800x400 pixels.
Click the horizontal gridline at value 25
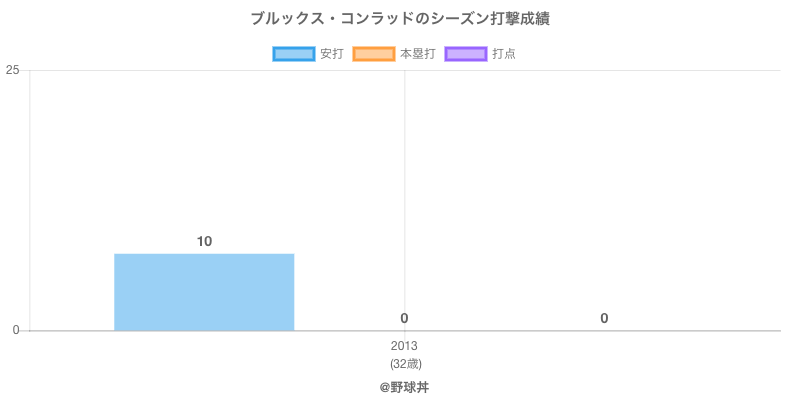pos(405,70)
